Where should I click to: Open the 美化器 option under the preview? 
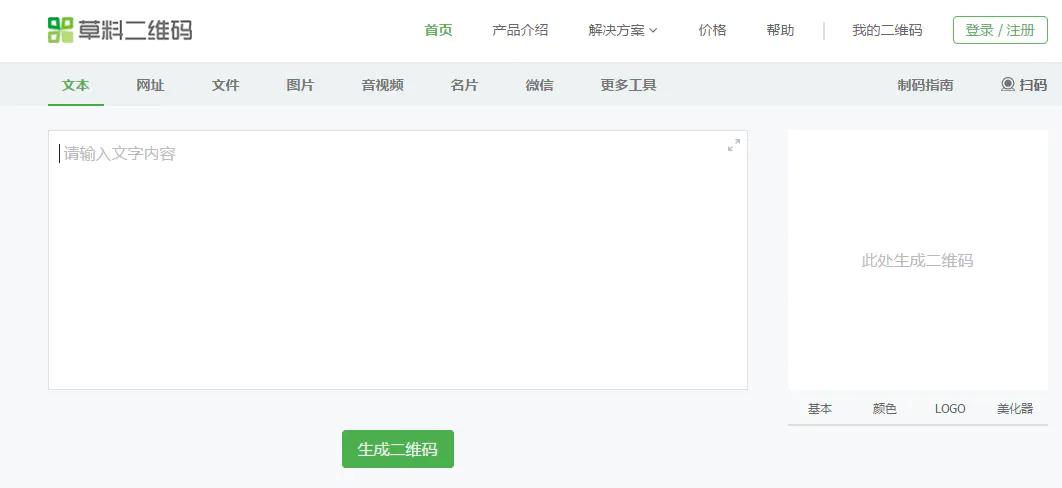coord(1015,409)
